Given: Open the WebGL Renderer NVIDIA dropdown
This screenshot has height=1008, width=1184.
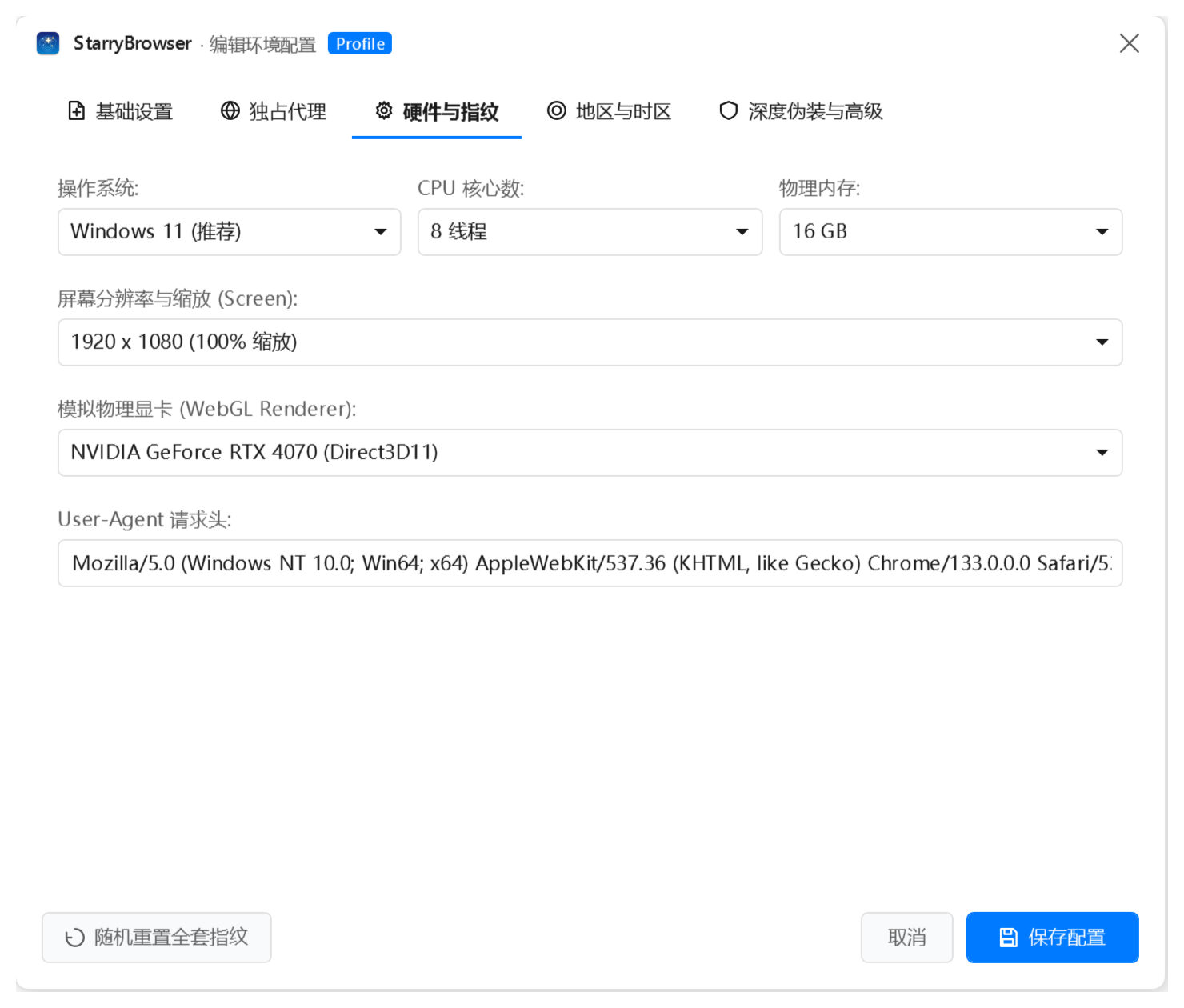Looking at the screenshot, I should point(590,453).
